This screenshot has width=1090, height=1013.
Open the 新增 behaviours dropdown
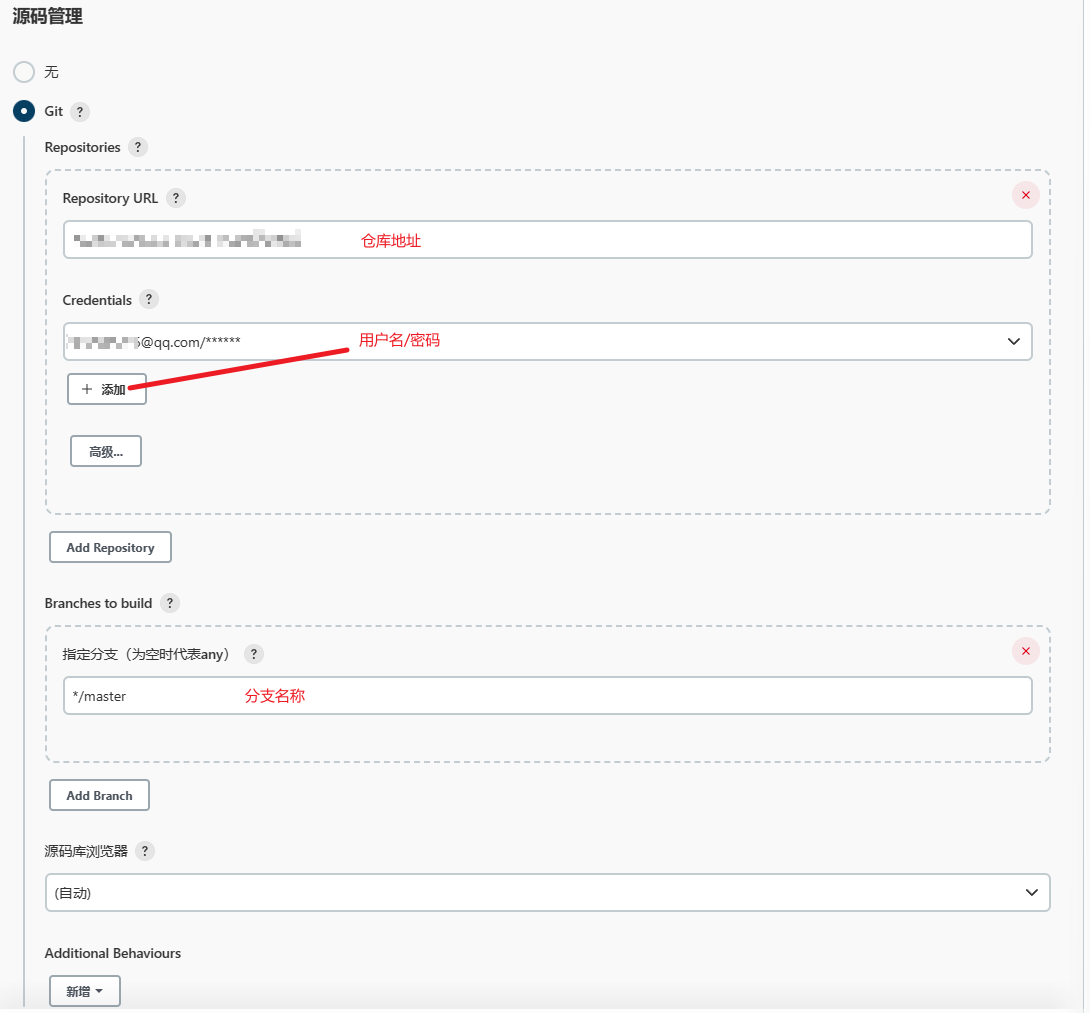tap(85, 991)
